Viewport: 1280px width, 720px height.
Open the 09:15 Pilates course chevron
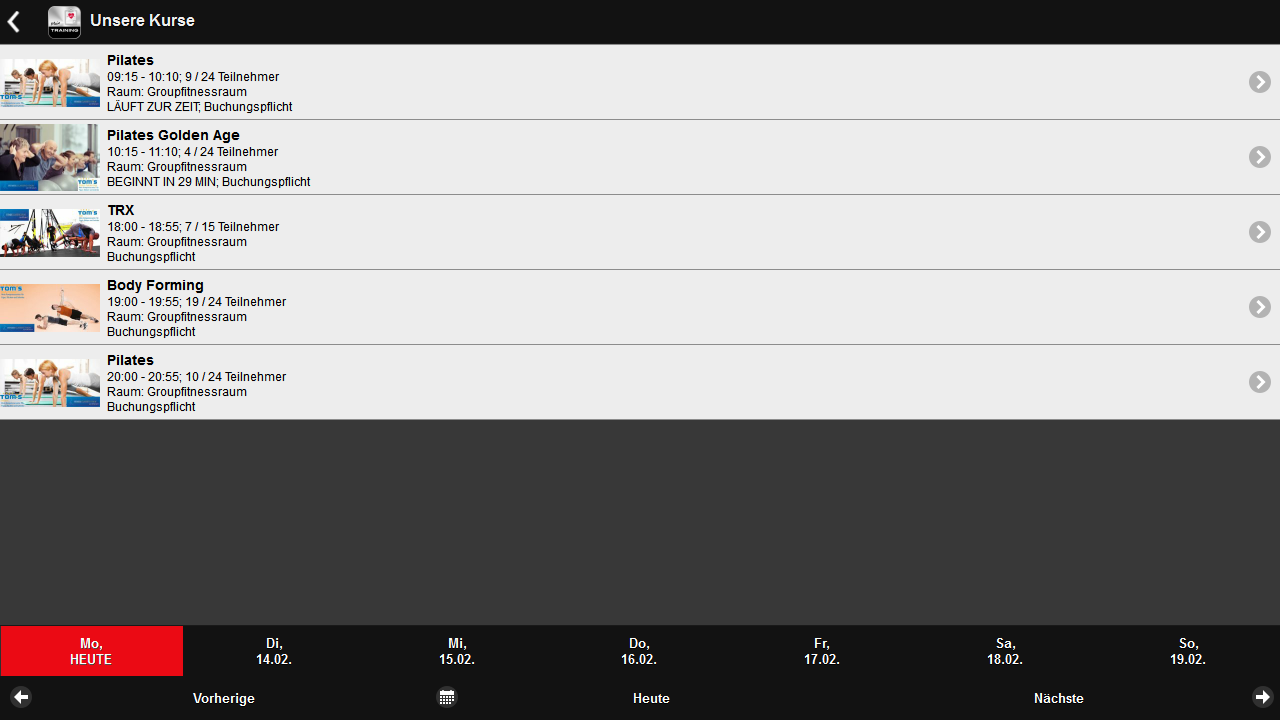1259,82
